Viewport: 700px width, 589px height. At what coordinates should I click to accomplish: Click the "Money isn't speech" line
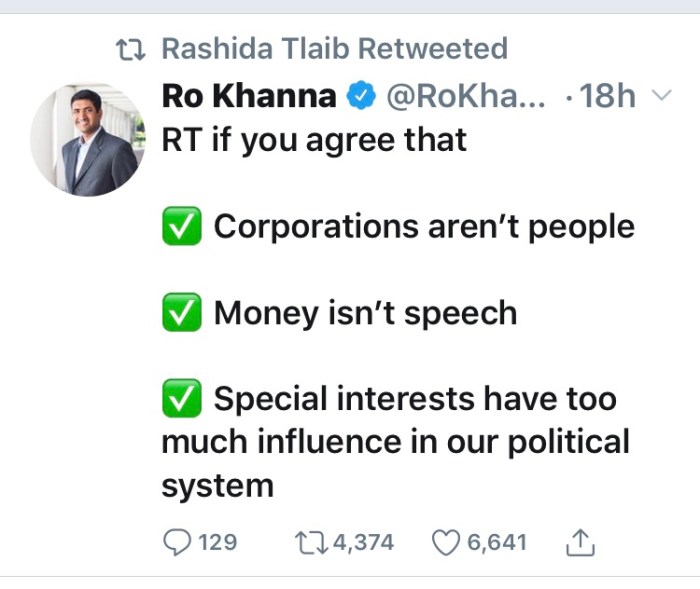coord(365,313)
